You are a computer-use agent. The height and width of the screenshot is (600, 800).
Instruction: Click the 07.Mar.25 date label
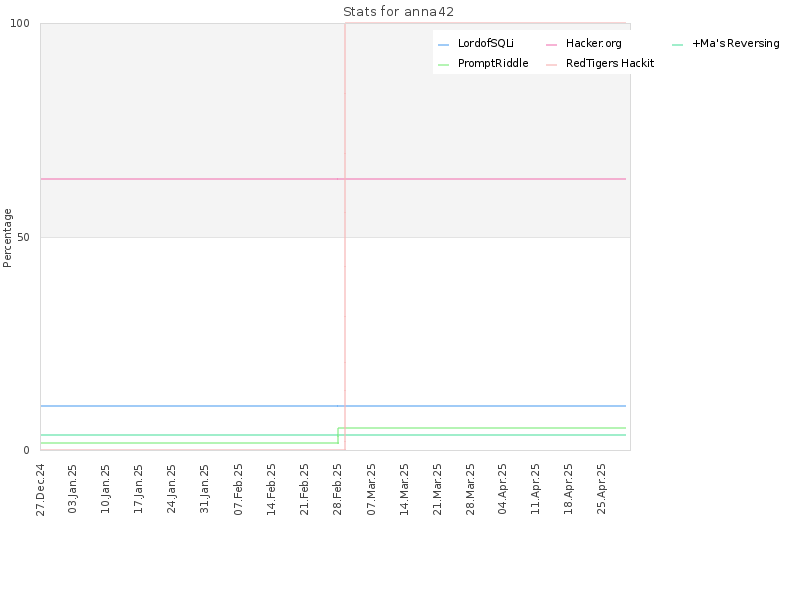point(371,489)
